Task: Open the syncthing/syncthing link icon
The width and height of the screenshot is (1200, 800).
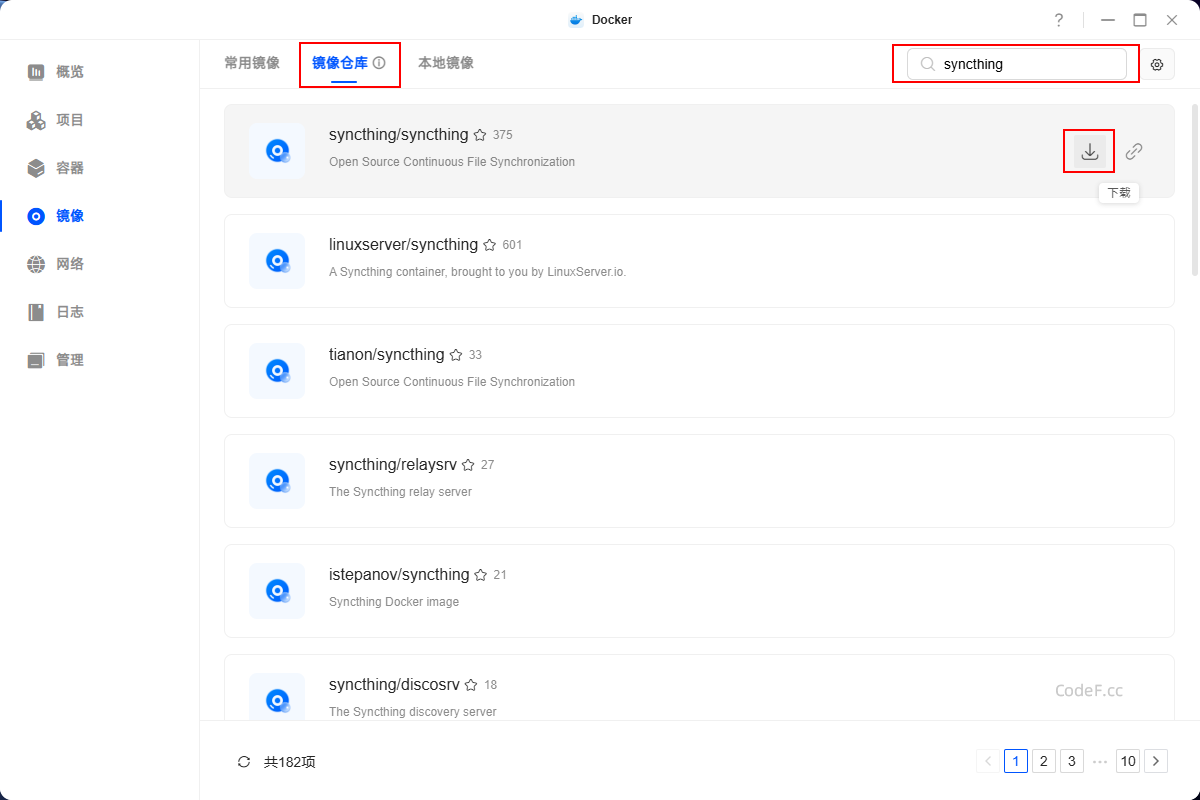Action: pos(1134,151)
